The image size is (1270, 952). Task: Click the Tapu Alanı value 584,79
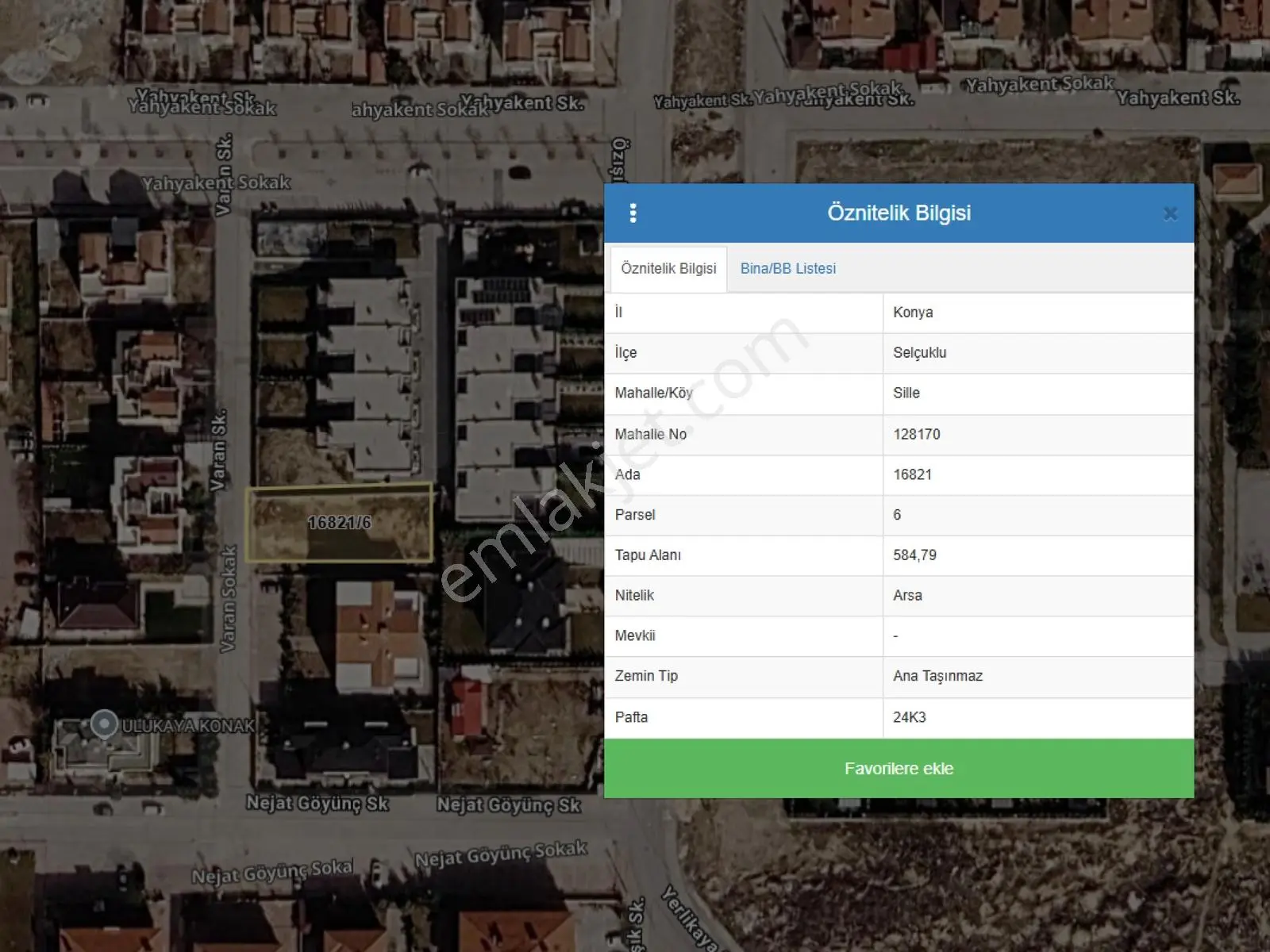pos(914,555)
